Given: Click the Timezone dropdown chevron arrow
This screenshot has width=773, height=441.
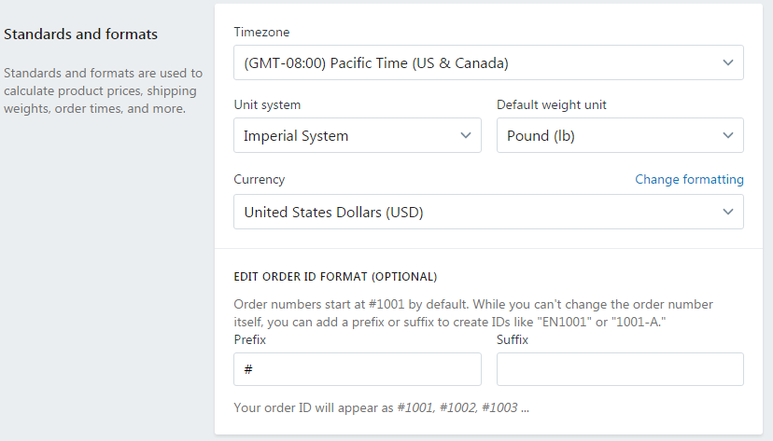Looking at the screenshot, I should tap(727, 63).
